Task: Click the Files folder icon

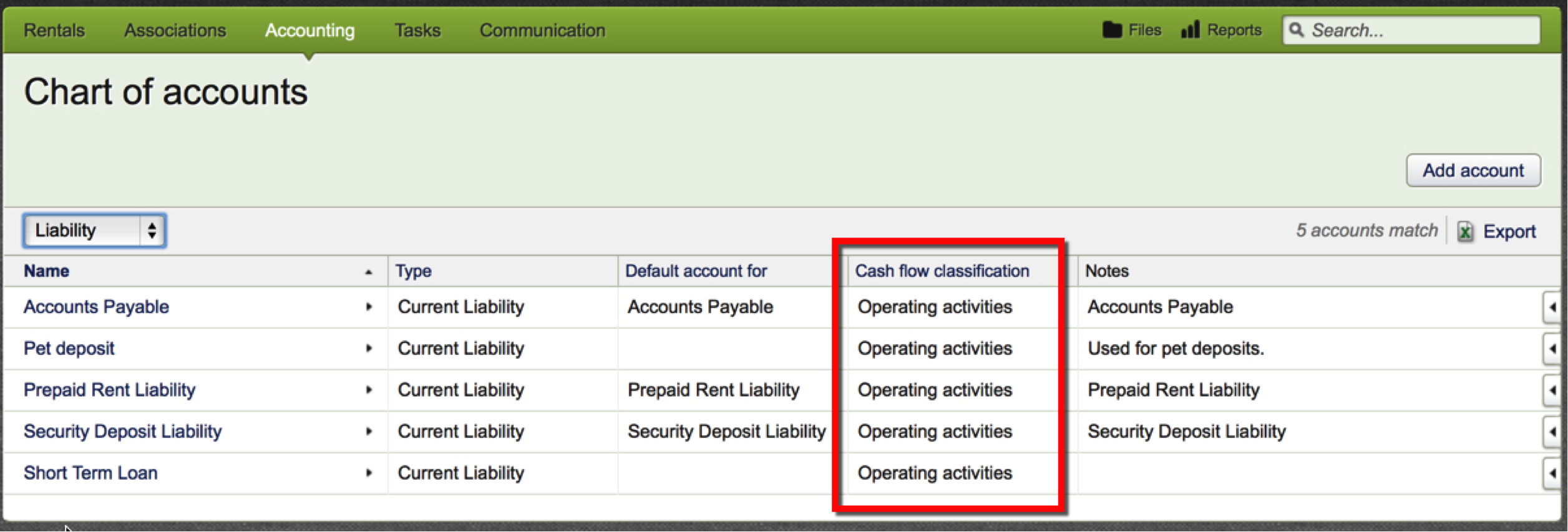Action: pyautogui.click(x=1111, y=30)
